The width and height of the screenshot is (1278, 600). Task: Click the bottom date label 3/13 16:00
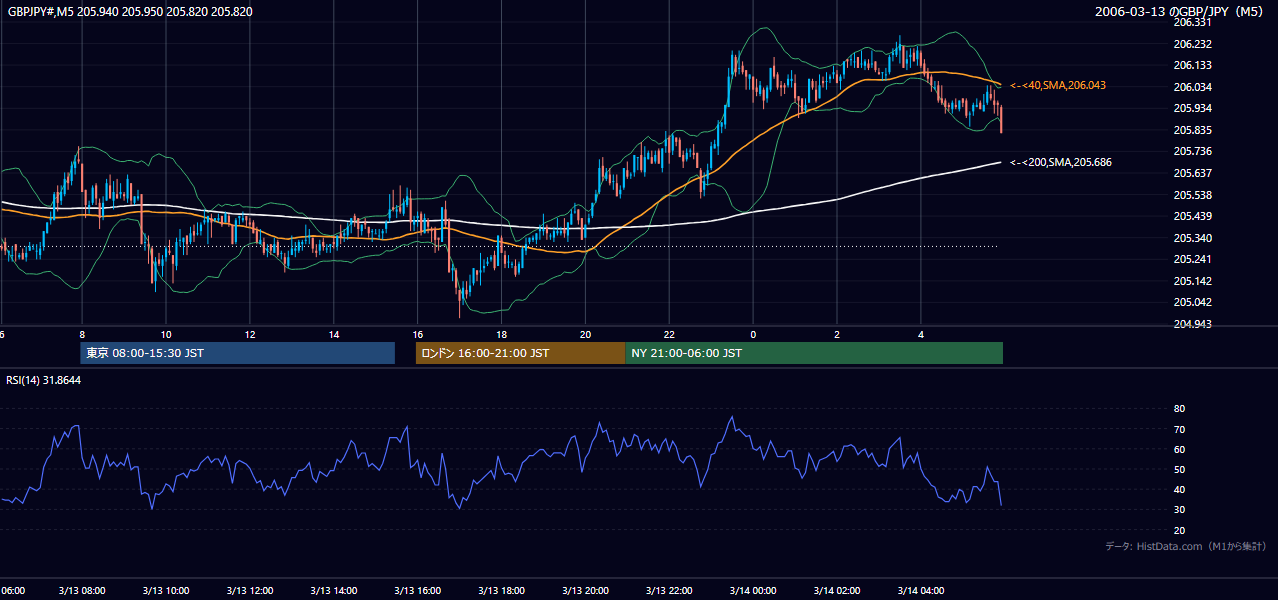tap(418, 590)
